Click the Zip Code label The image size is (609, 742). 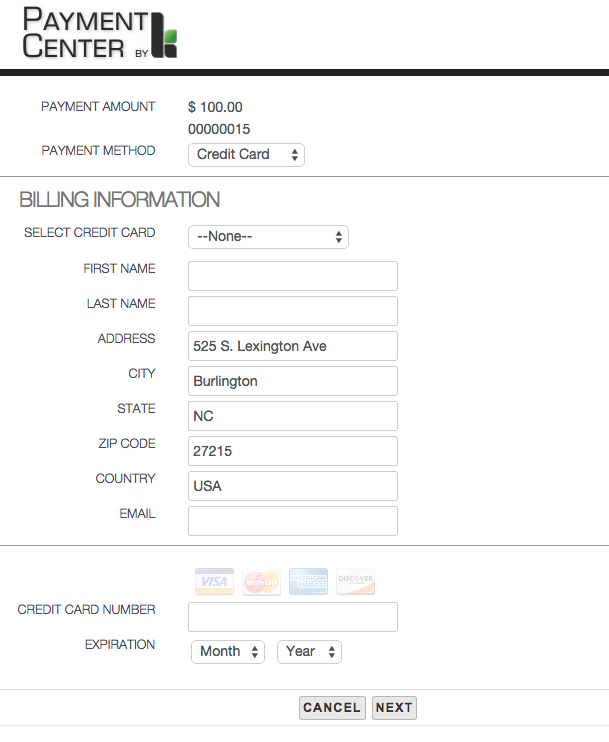tap(127, 443)
